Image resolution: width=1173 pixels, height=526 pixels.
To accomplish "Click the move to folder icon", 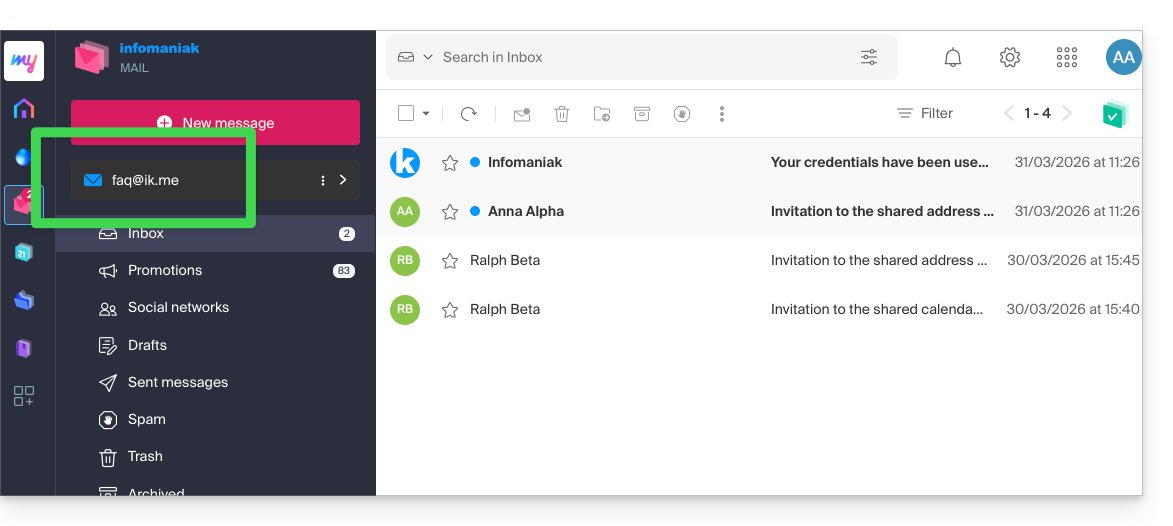I will click(x=602, y=114).
